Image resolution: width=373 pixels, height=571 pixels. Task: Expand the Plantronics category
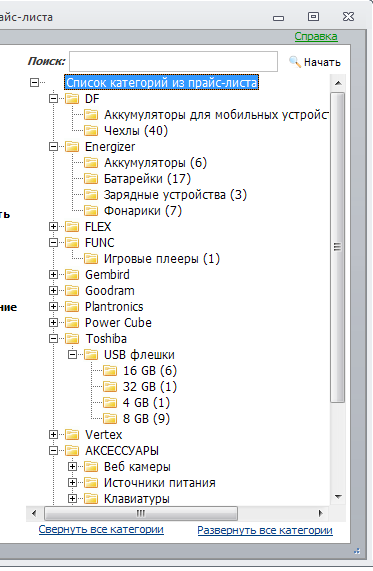(53, 307)
